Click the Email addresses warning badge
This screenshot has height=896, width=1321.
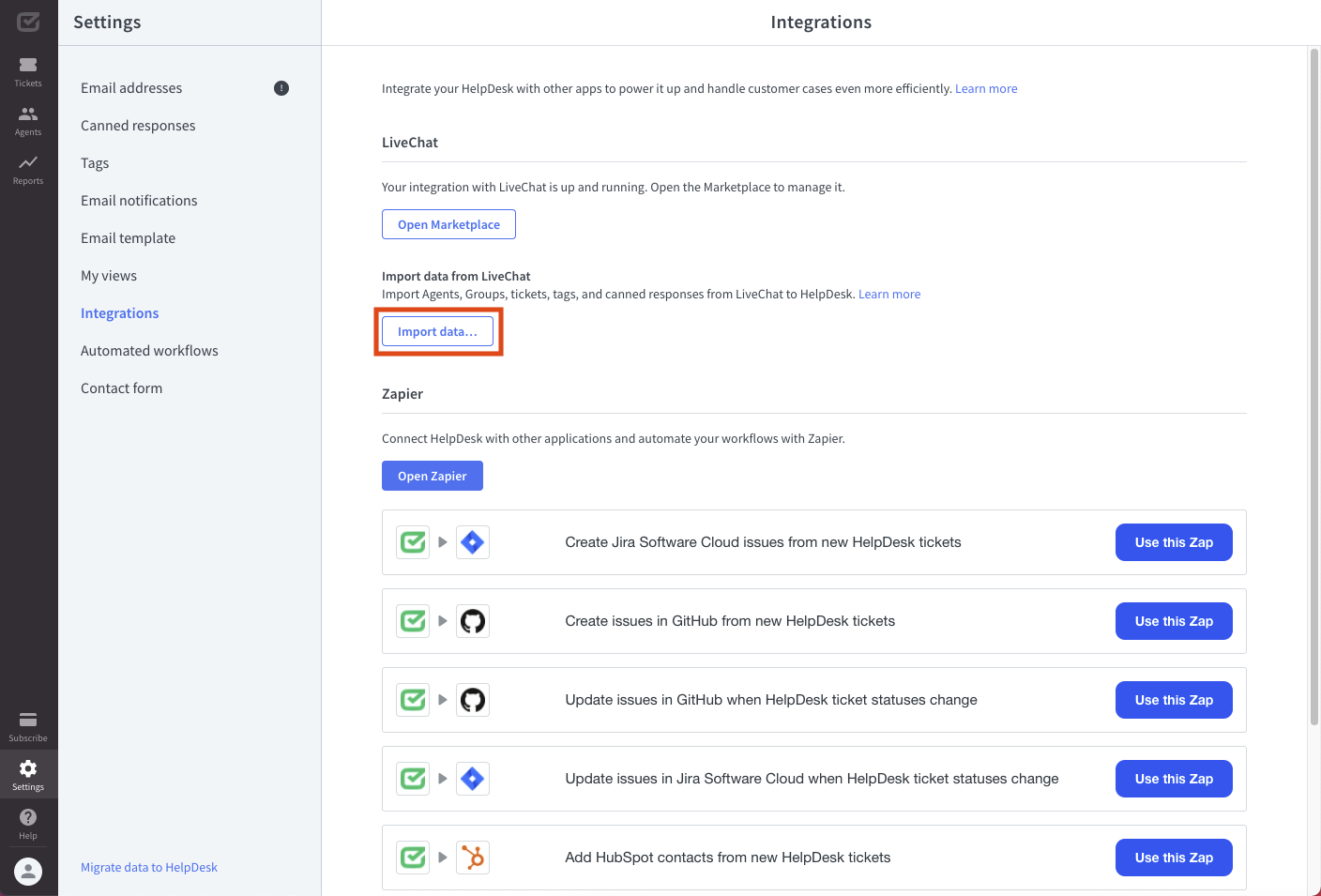[281, 88]
